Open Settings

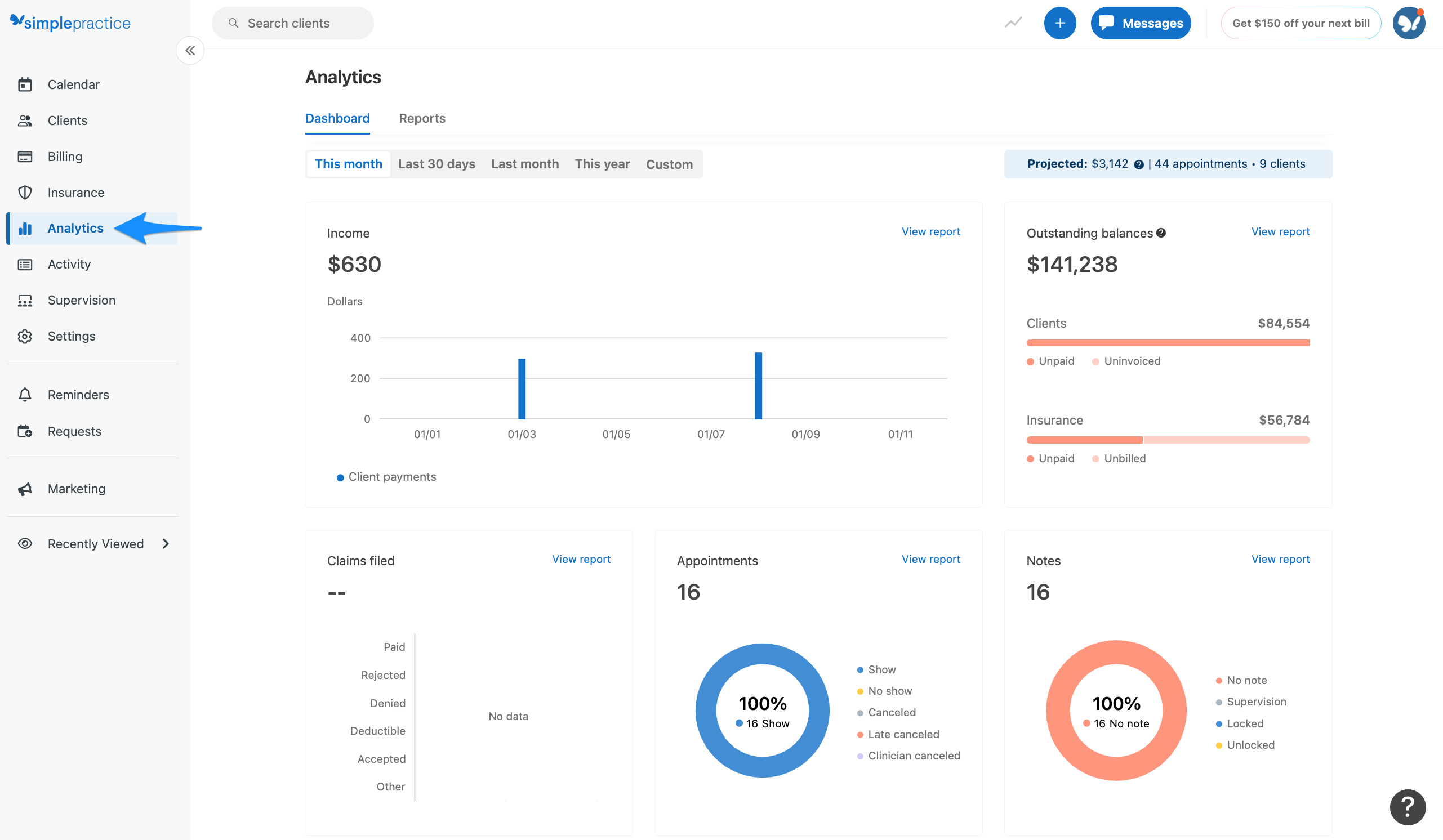pyautogui.click(x=71, y=336)
